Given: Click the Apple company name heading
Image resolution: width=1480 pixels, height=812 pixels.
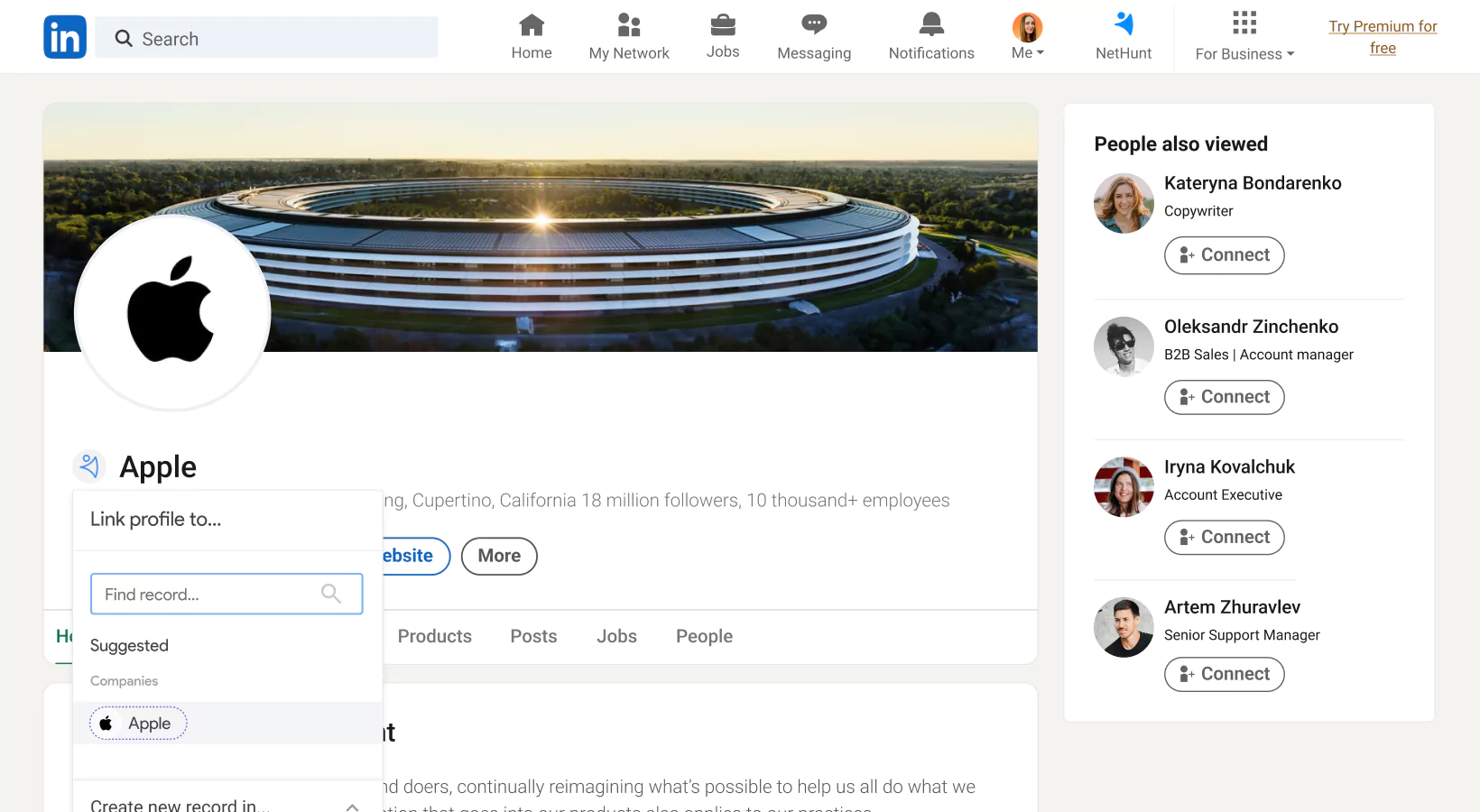Looking at the screenshot, I should point(158,466).
